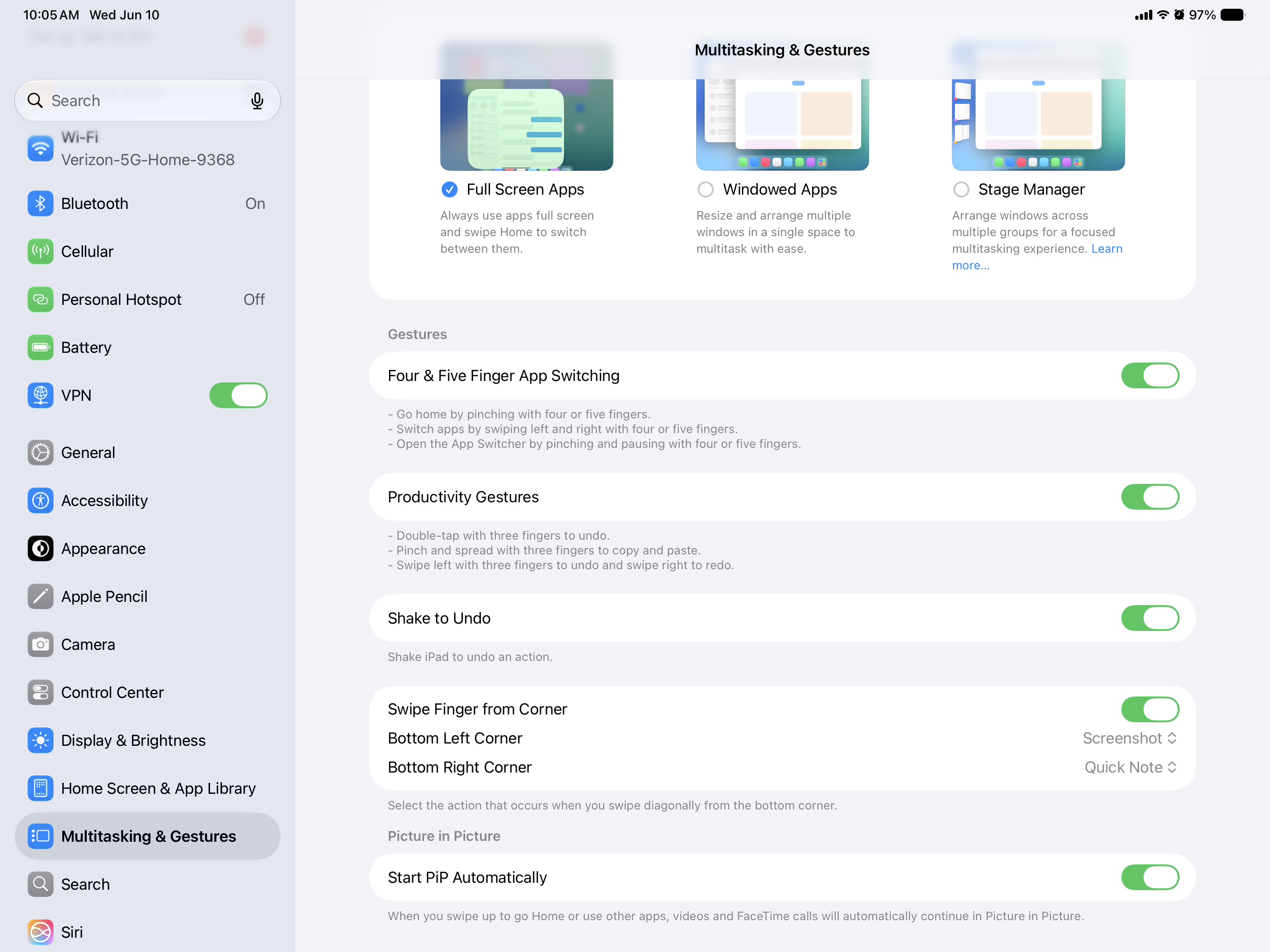Viewport: 1270px width, 952px height.
Task: Tap the battery indicator in status bar
Action: (1233, 15)
